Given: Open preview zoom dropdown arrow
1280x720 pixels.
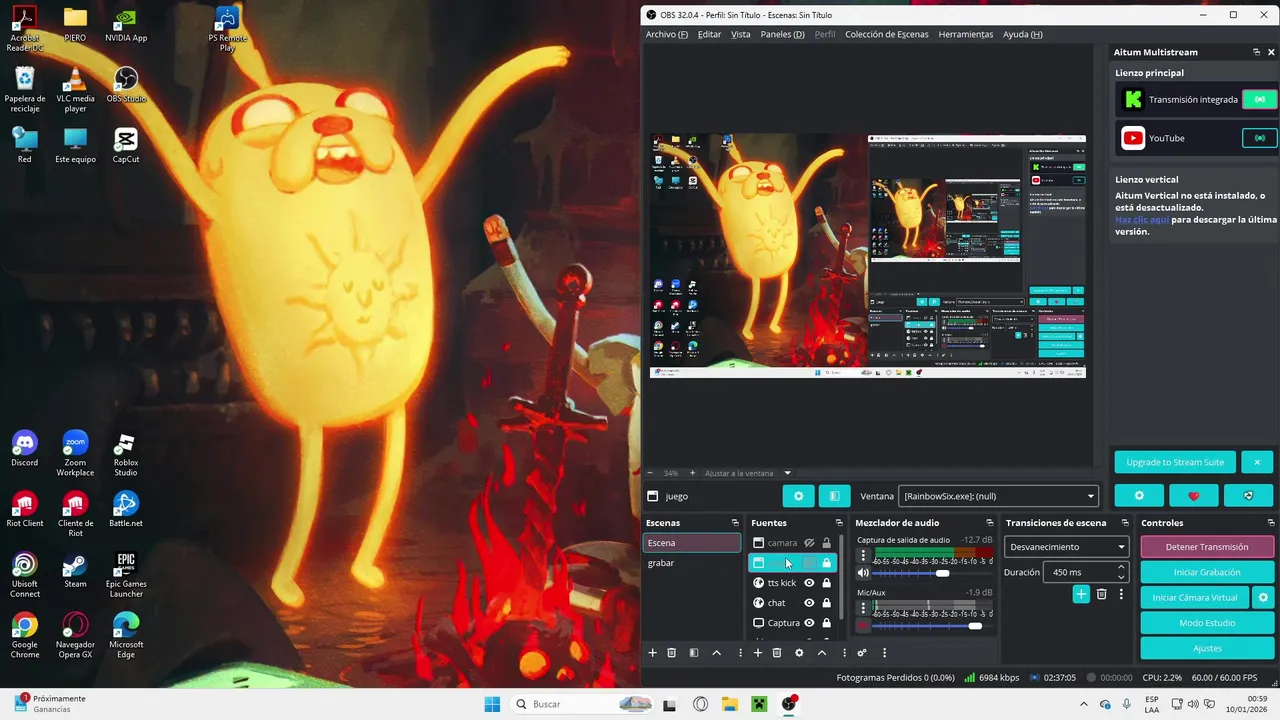Looking at the screenshot, I should [787, 473].
